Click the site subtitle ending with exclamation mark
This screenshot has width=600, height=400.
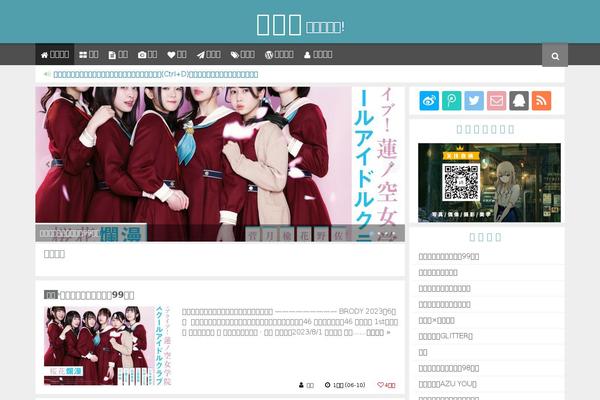coord(325,27)
